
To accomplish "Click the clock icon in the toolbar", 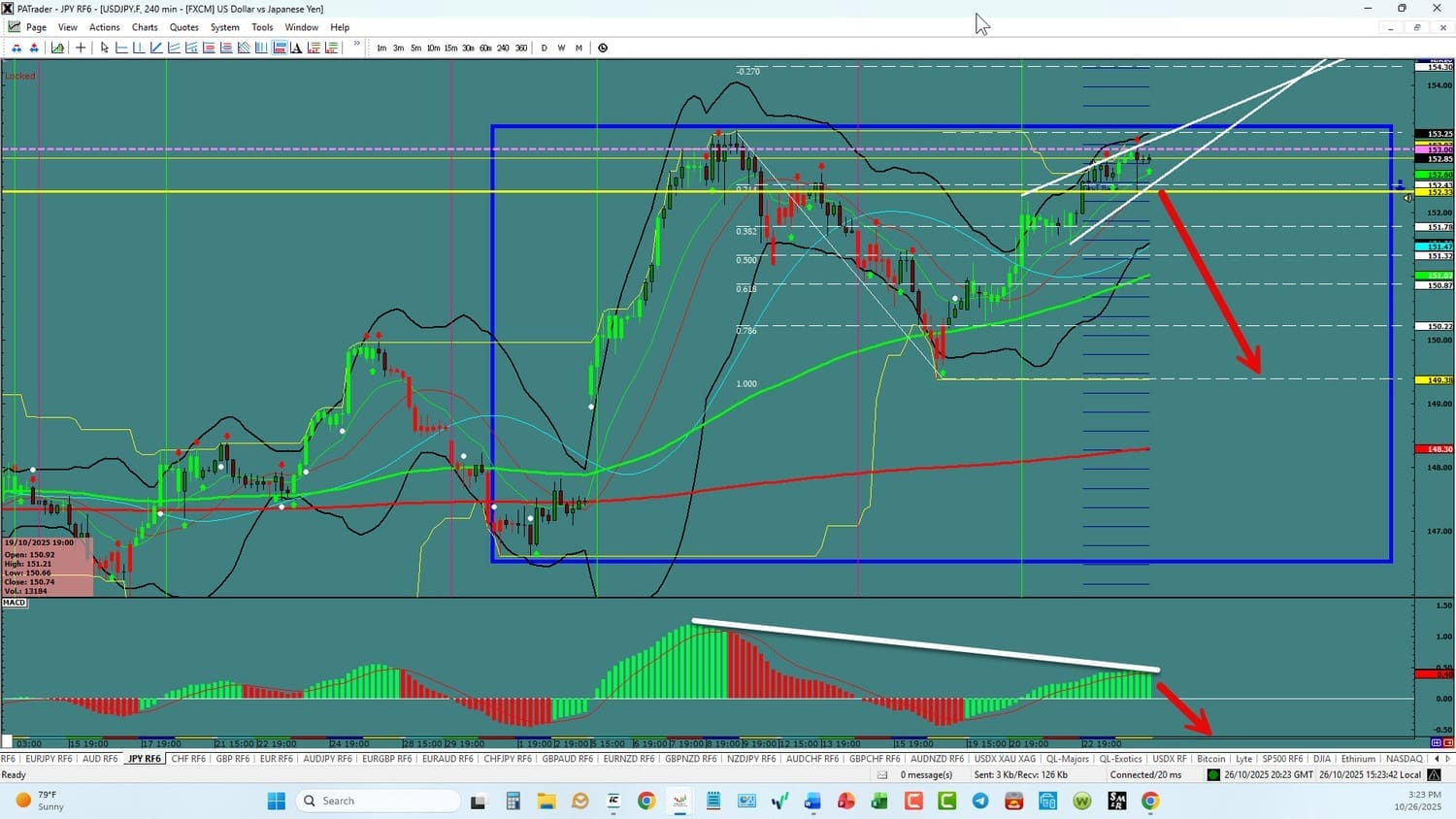I will coord(603,48).
